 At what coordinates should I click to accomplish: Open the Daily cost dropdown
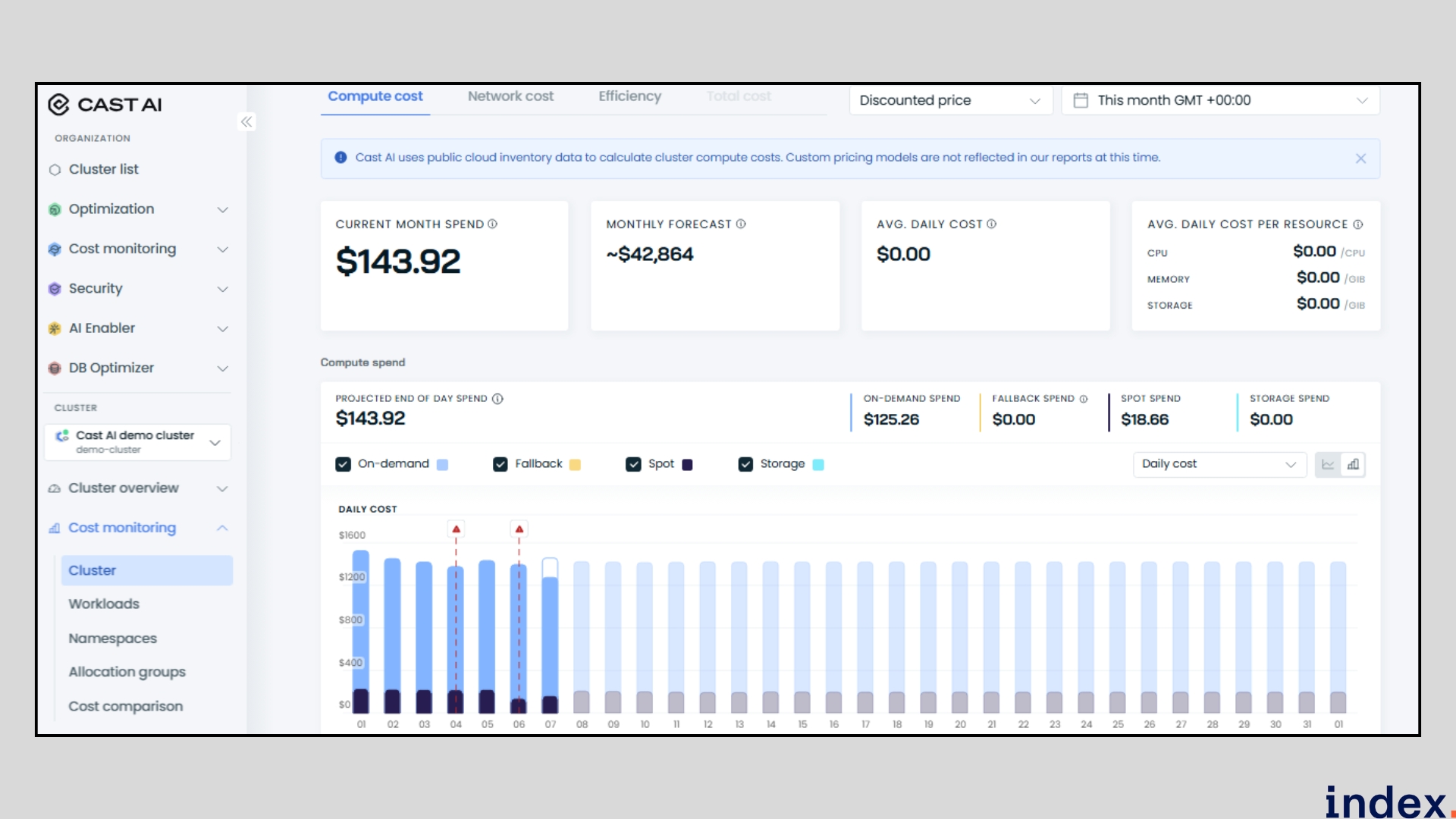1219,463
